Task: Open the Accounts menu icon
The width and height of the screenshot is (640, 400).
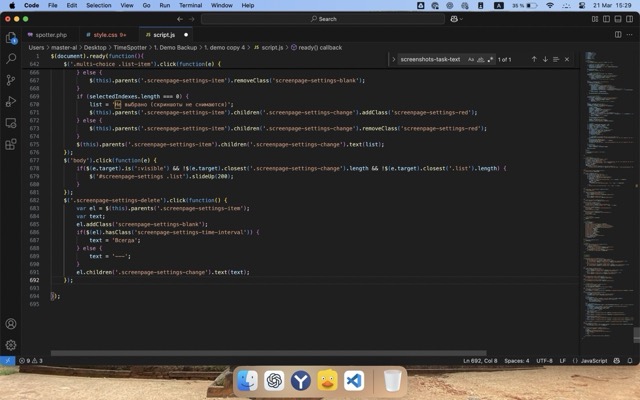Action: click(12, 324)
